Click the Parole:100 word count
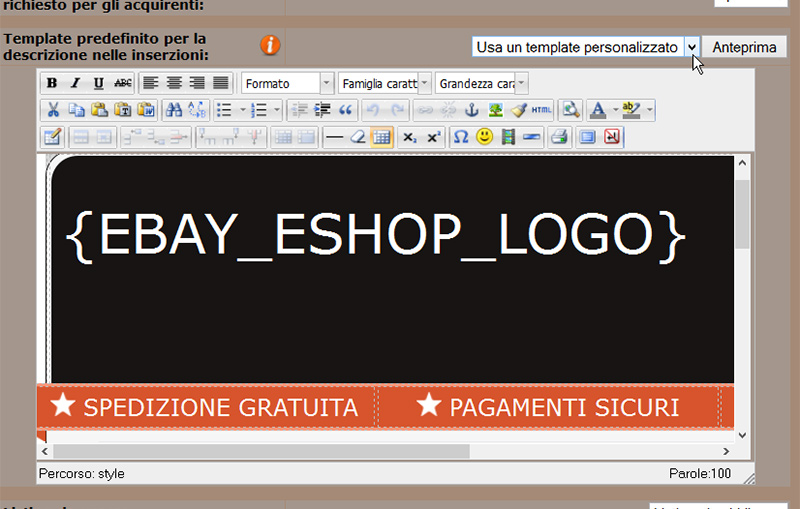Viewport: 800px width, 509px height. 699,474
